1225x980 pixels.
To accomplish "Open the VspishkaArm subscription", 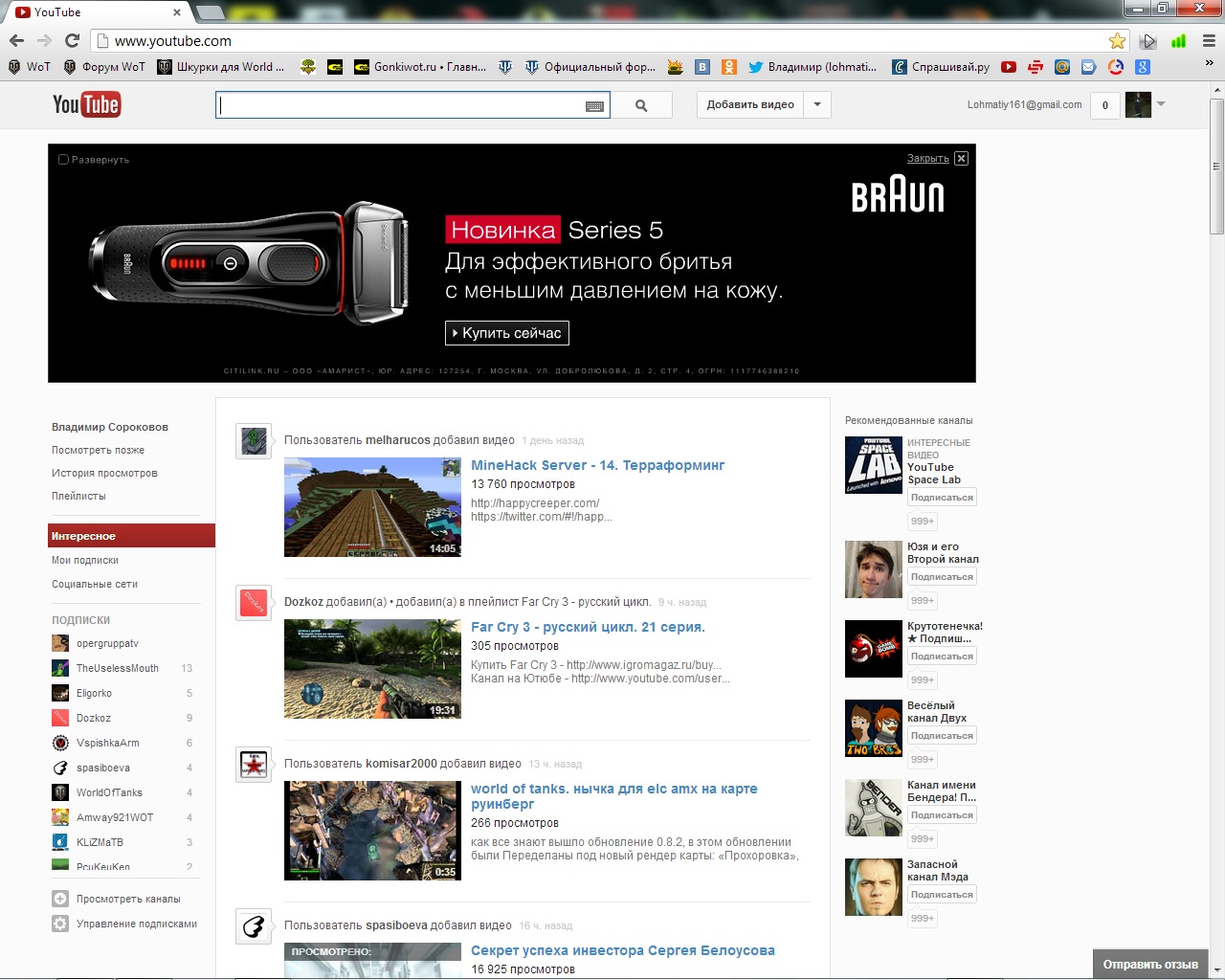I will click(x=107, y=743).
